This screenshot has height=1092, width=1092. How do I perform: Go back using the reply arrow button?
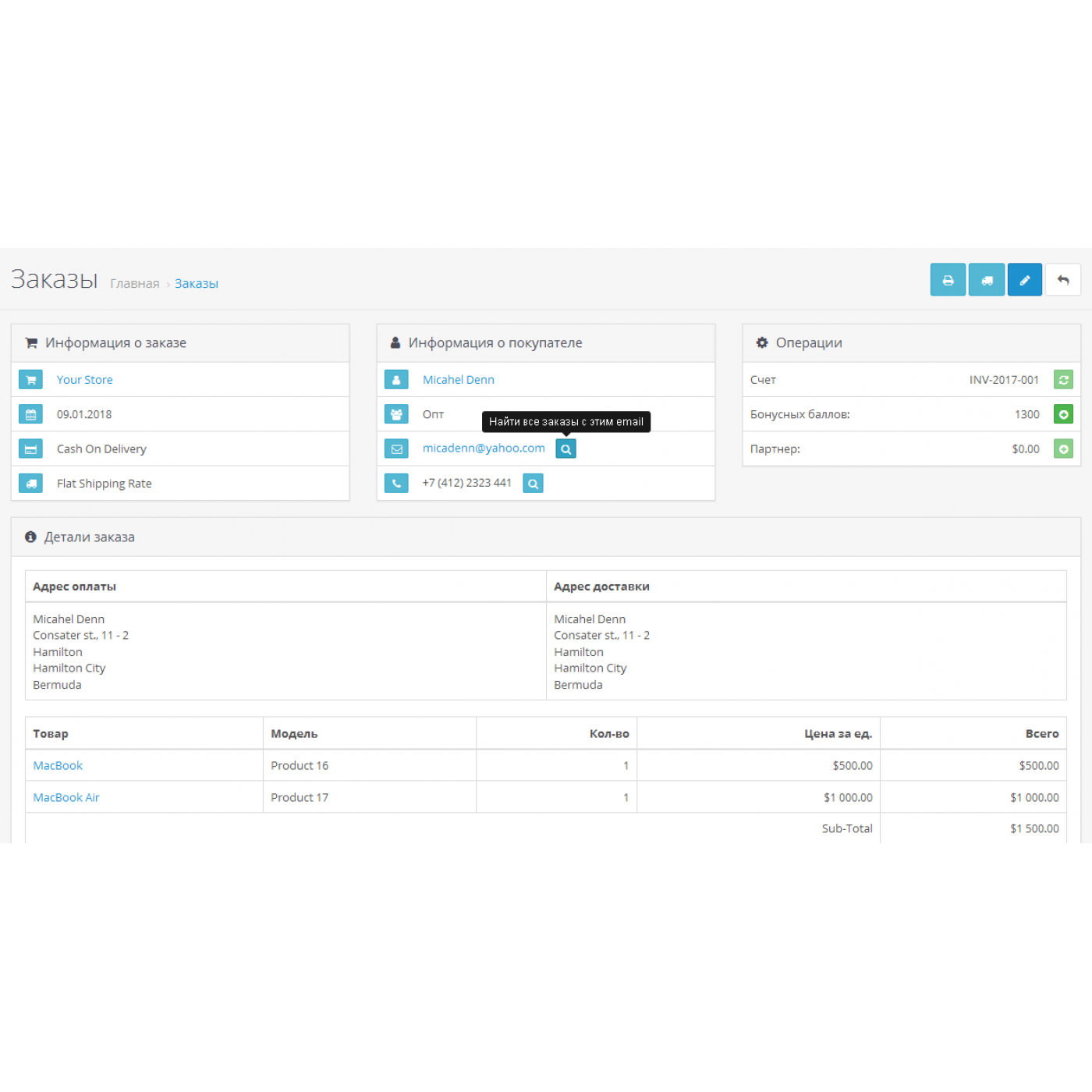click(x=1063, y=280)
